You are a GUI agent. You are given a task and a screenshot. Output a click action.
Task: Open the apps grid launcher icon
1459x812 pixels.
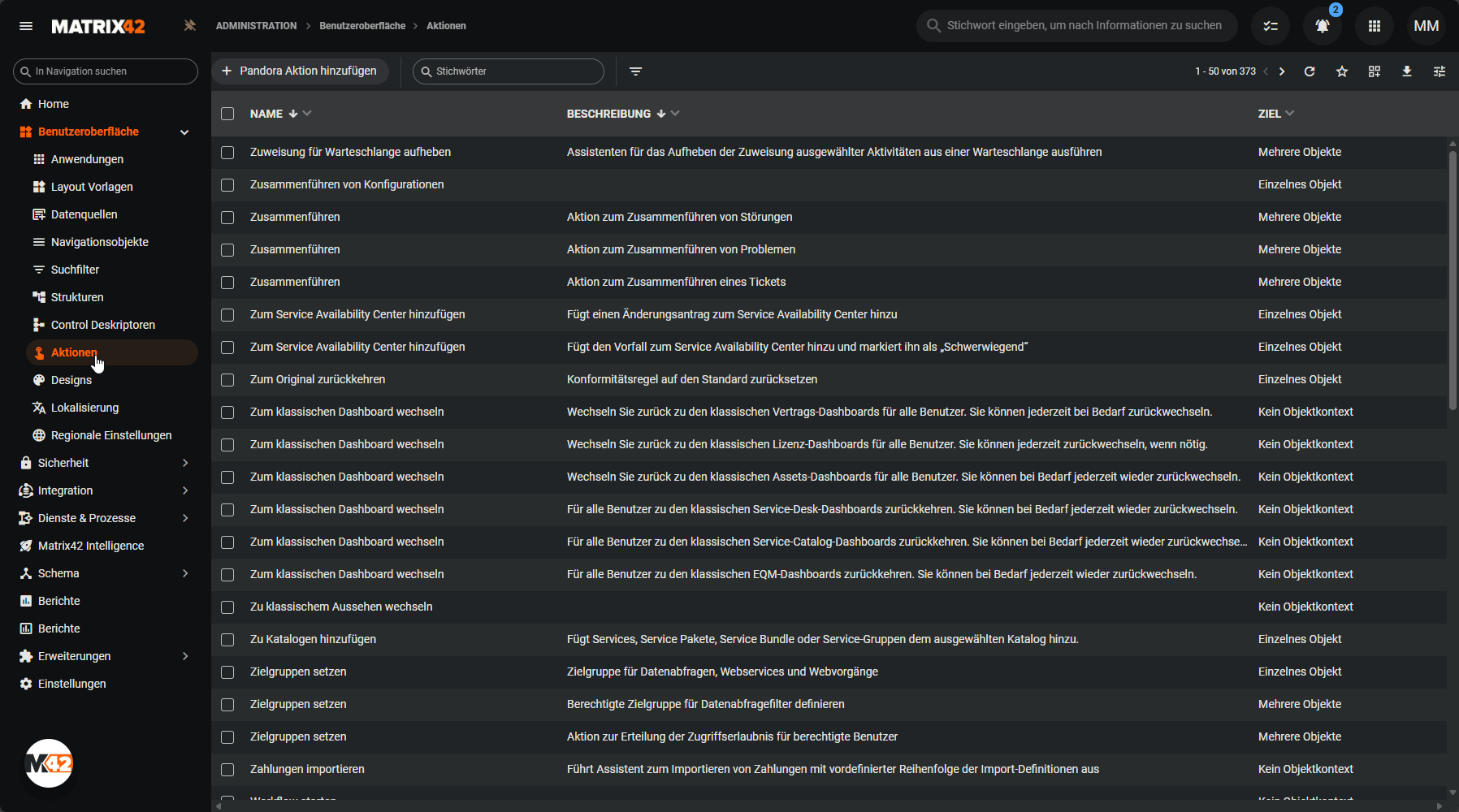coord(1375,26)
